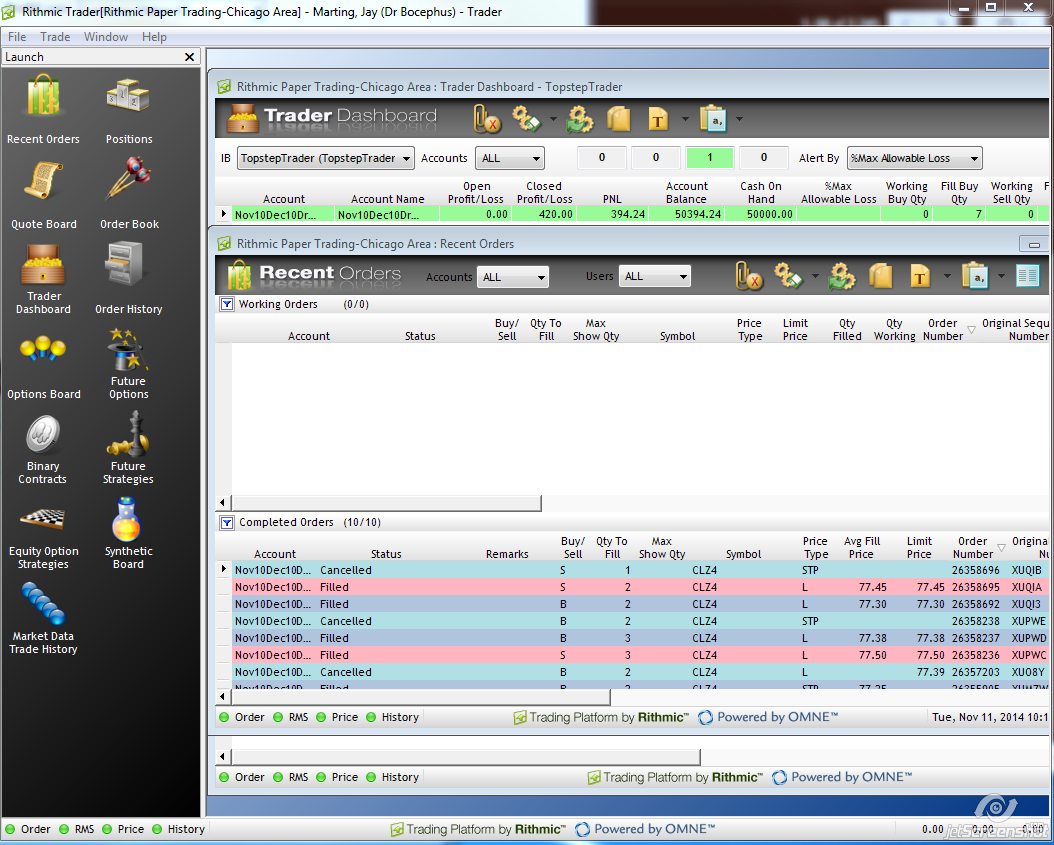The image size is (1054, 845).
Task: Open the Trade menu
Action: pos(55,37)
